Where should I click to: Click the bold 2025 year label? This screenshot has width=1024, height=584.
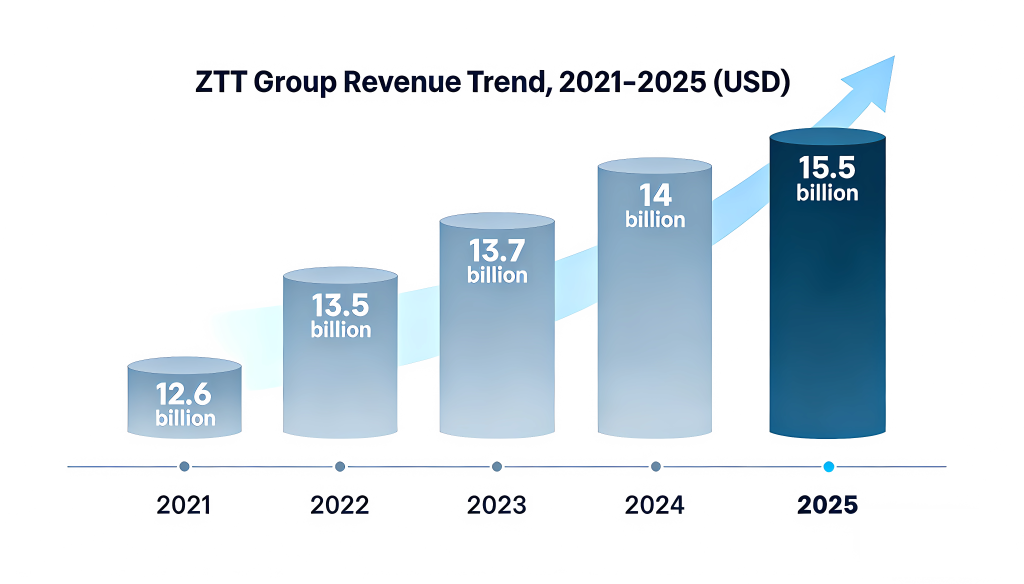click(x=827, y=505)
